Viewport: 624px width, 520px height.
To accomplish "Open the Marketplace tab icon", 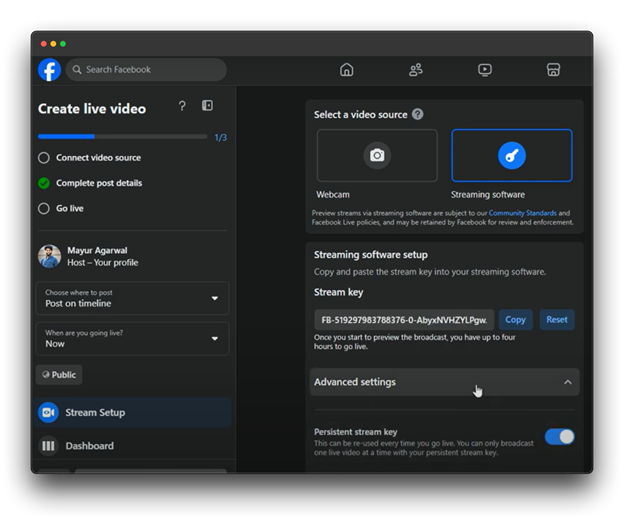I will click(553, 70).
